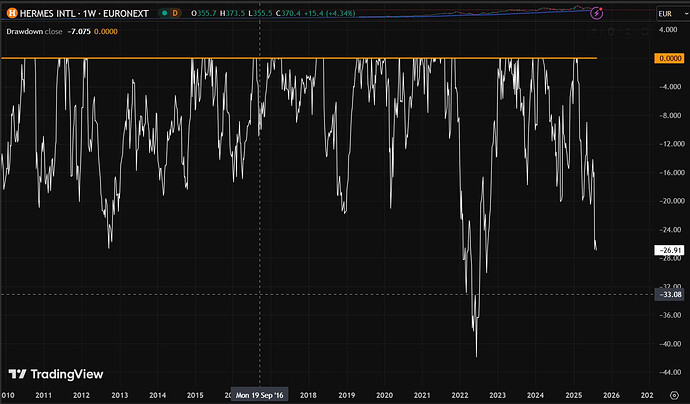
Task: Click faint trash icon to delete Drawdown pane
Action: click(x=611, y=32)
